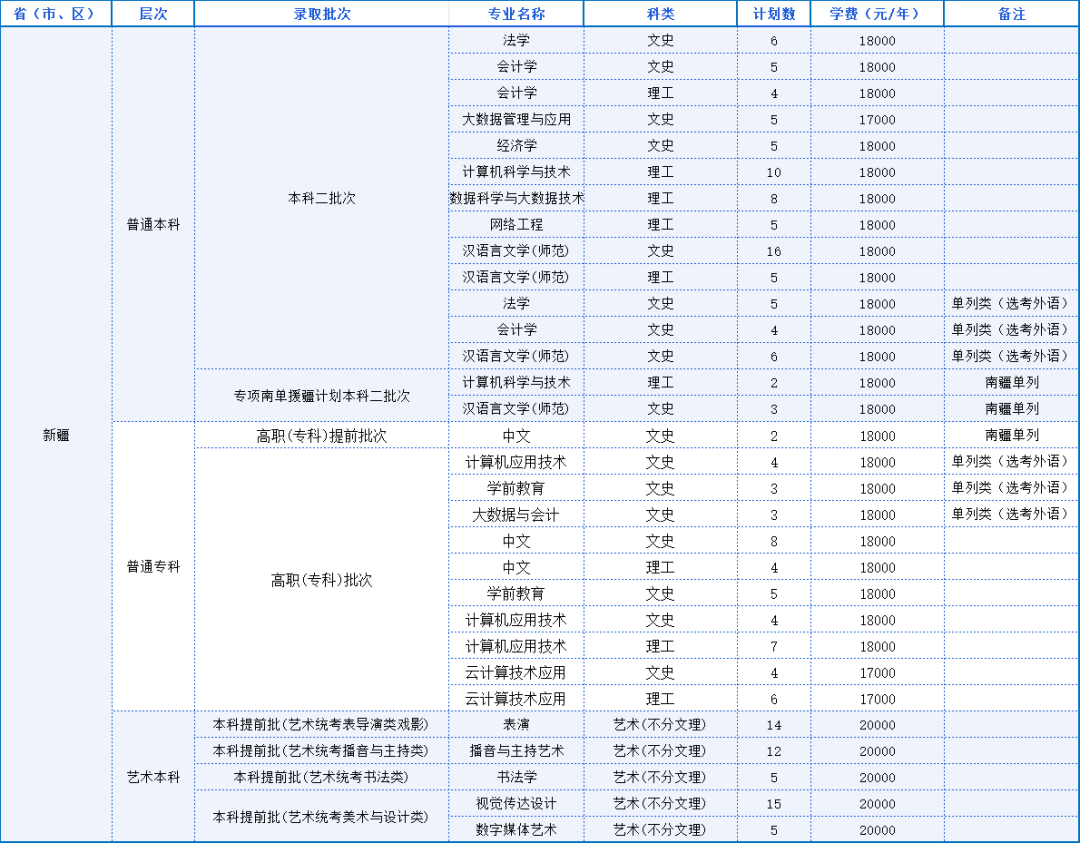Click the 新疆 province cell
The image size is (1080, 843).
pos(55,434)
